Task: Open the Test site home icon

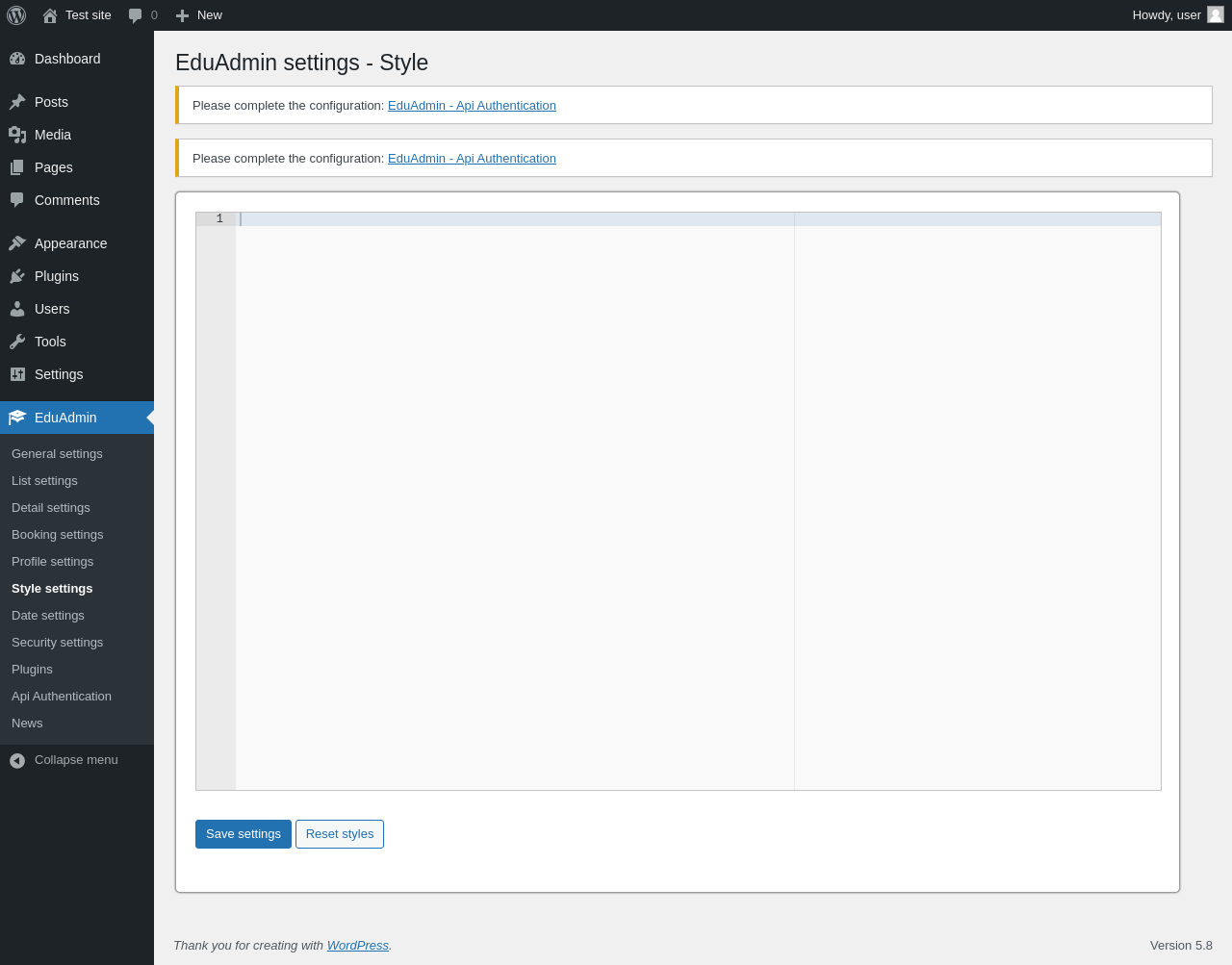Action: coord(50,15)
